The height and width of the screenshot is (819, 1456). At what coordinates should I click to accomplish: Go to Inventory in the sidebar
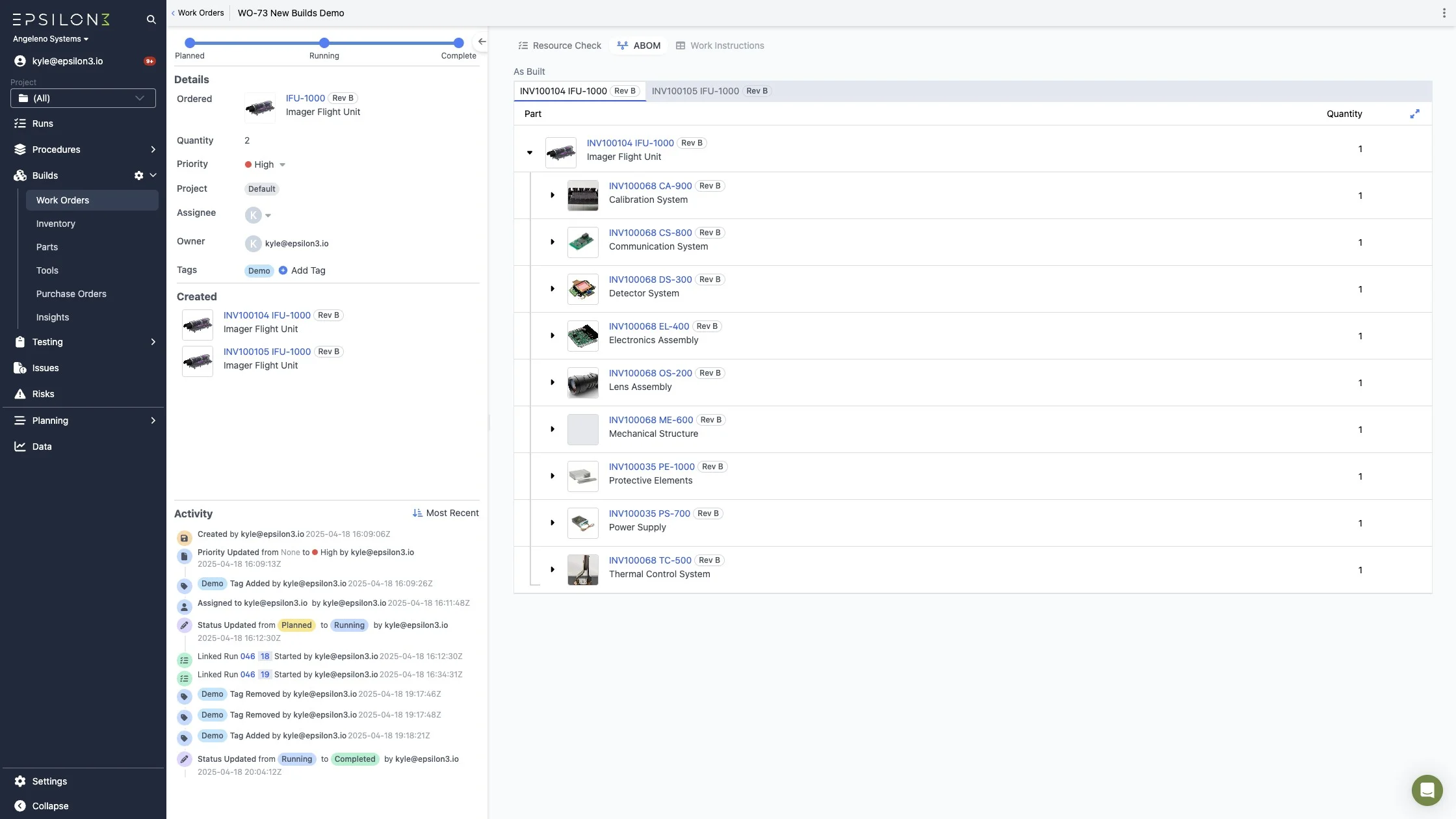click(56, 224)
